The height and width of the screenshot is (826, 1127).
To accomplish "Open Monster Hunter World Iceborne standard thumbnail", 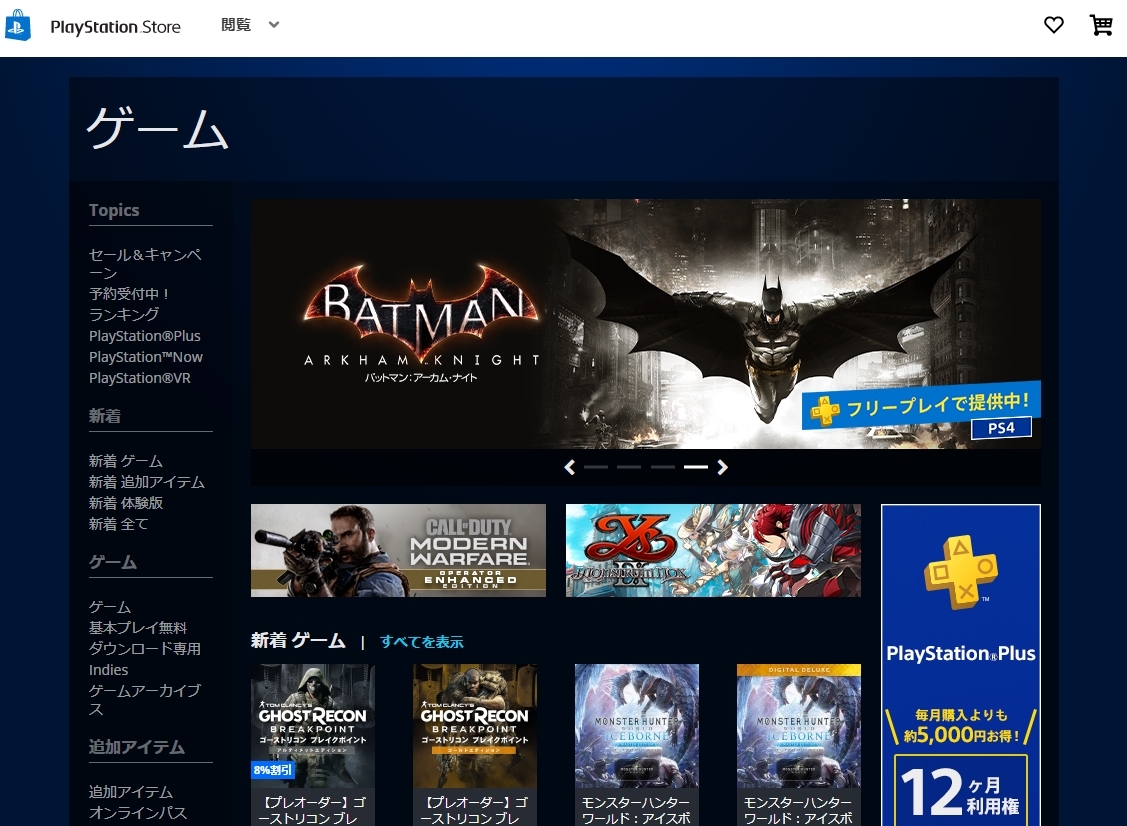I will coord(637,726).
